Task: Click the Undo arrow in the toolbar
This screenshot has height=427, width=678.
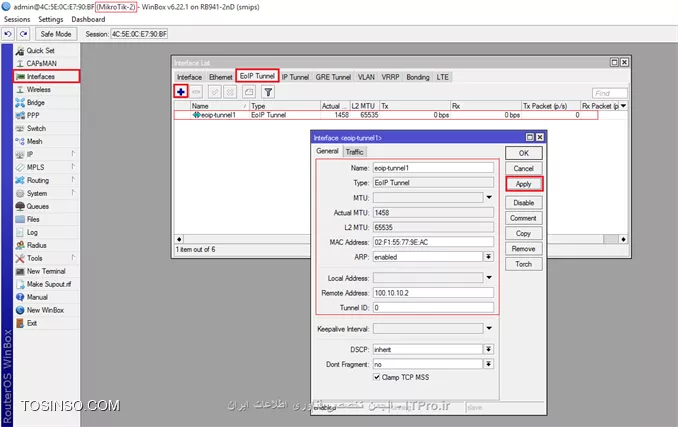Action: pos(8,34)
